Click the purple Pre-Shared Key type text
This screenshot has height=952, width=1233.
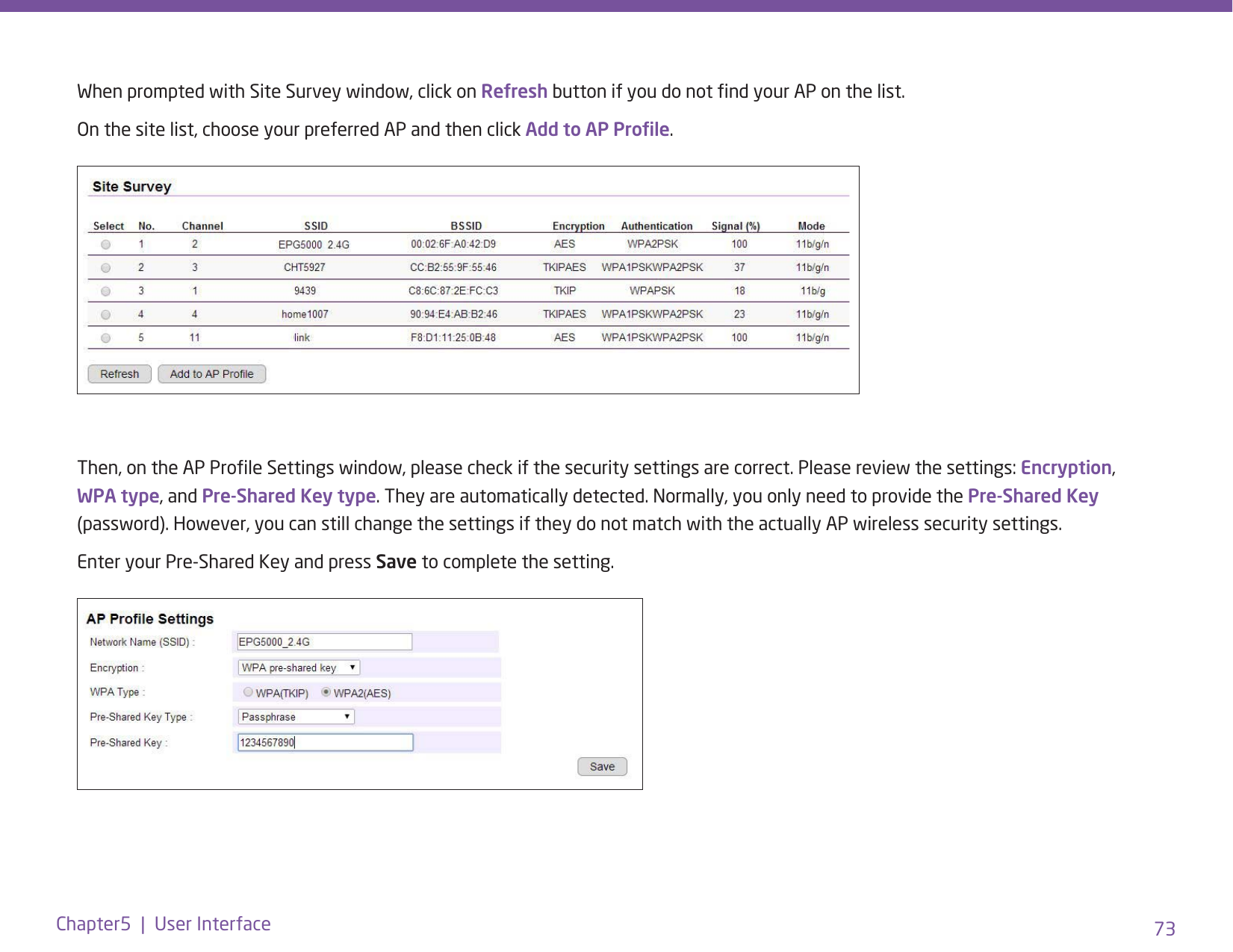click(x=289, y=497)
